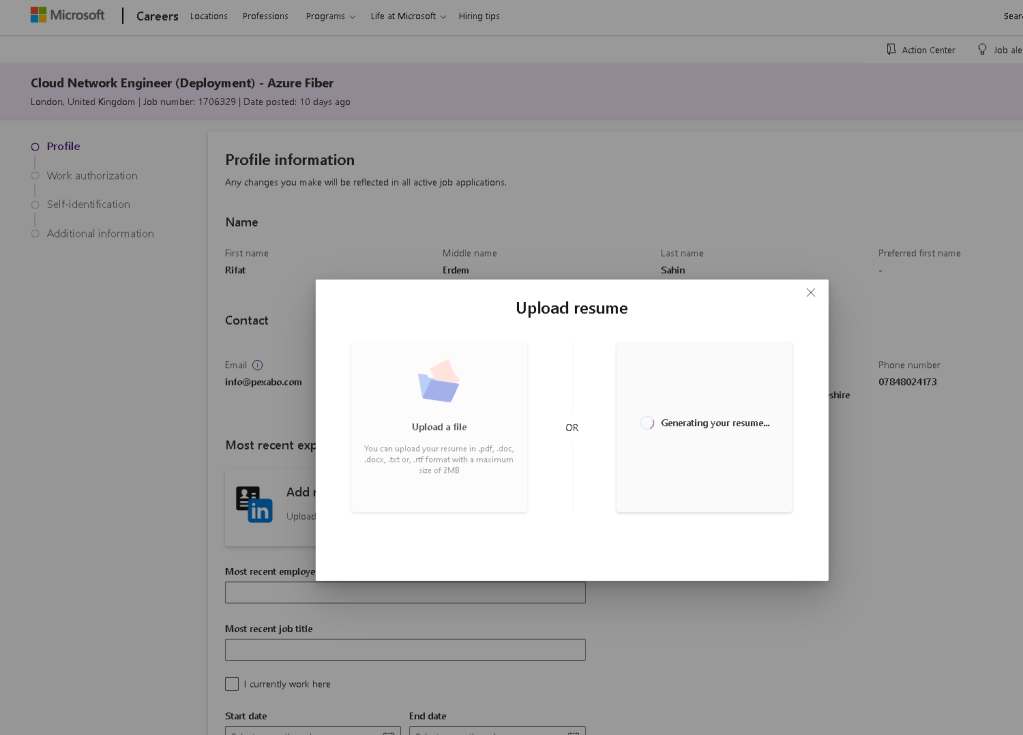Open the Professions menu item
1023x735 pixels.
click(265, 16)
